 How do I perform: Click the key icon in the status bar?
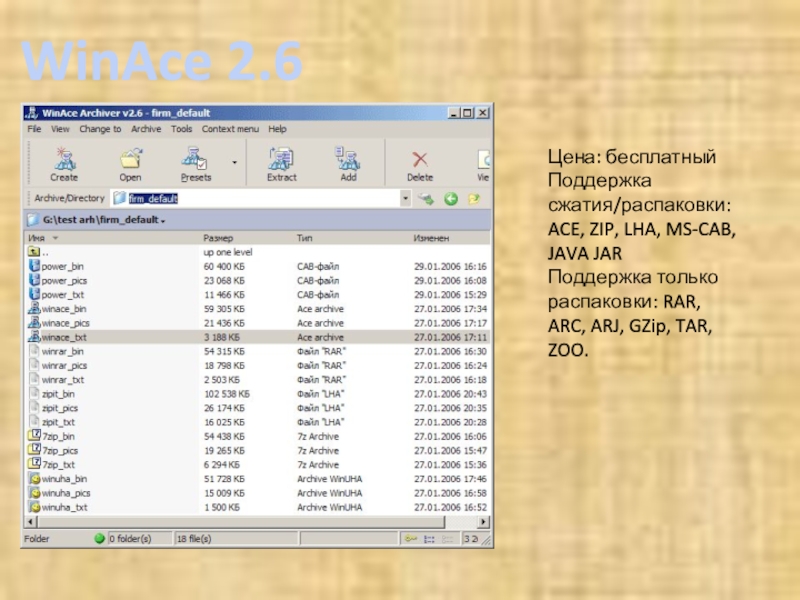click(x=411, y=539)
